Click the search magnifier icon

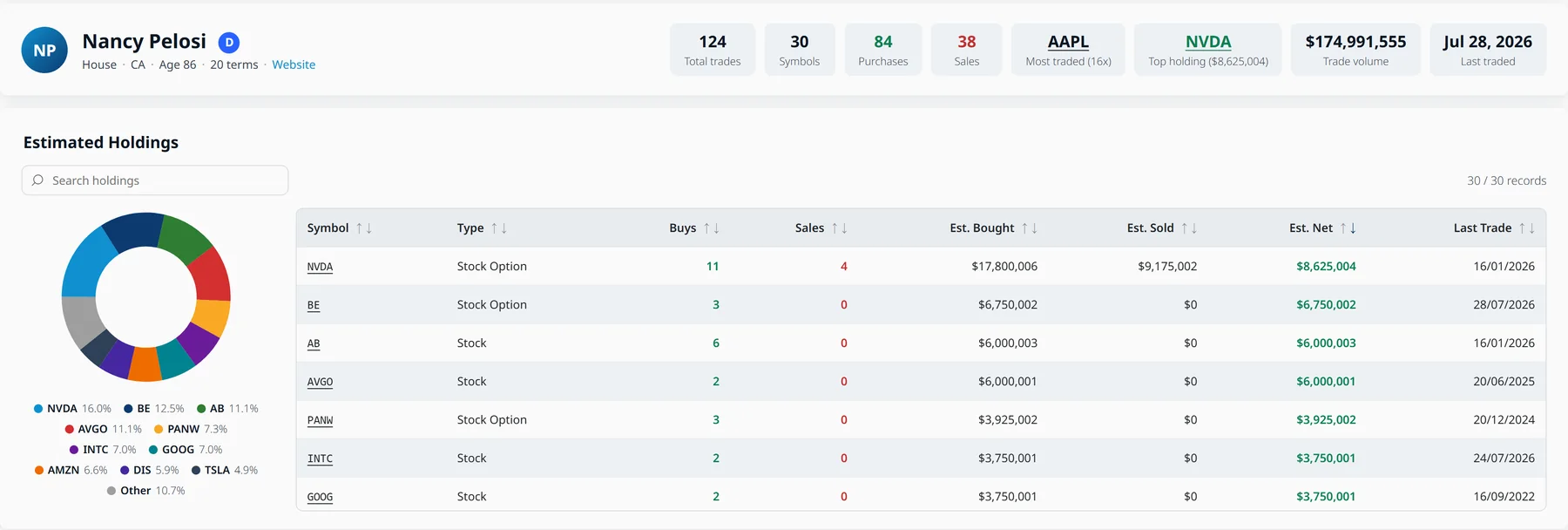[x=37, y=180]
